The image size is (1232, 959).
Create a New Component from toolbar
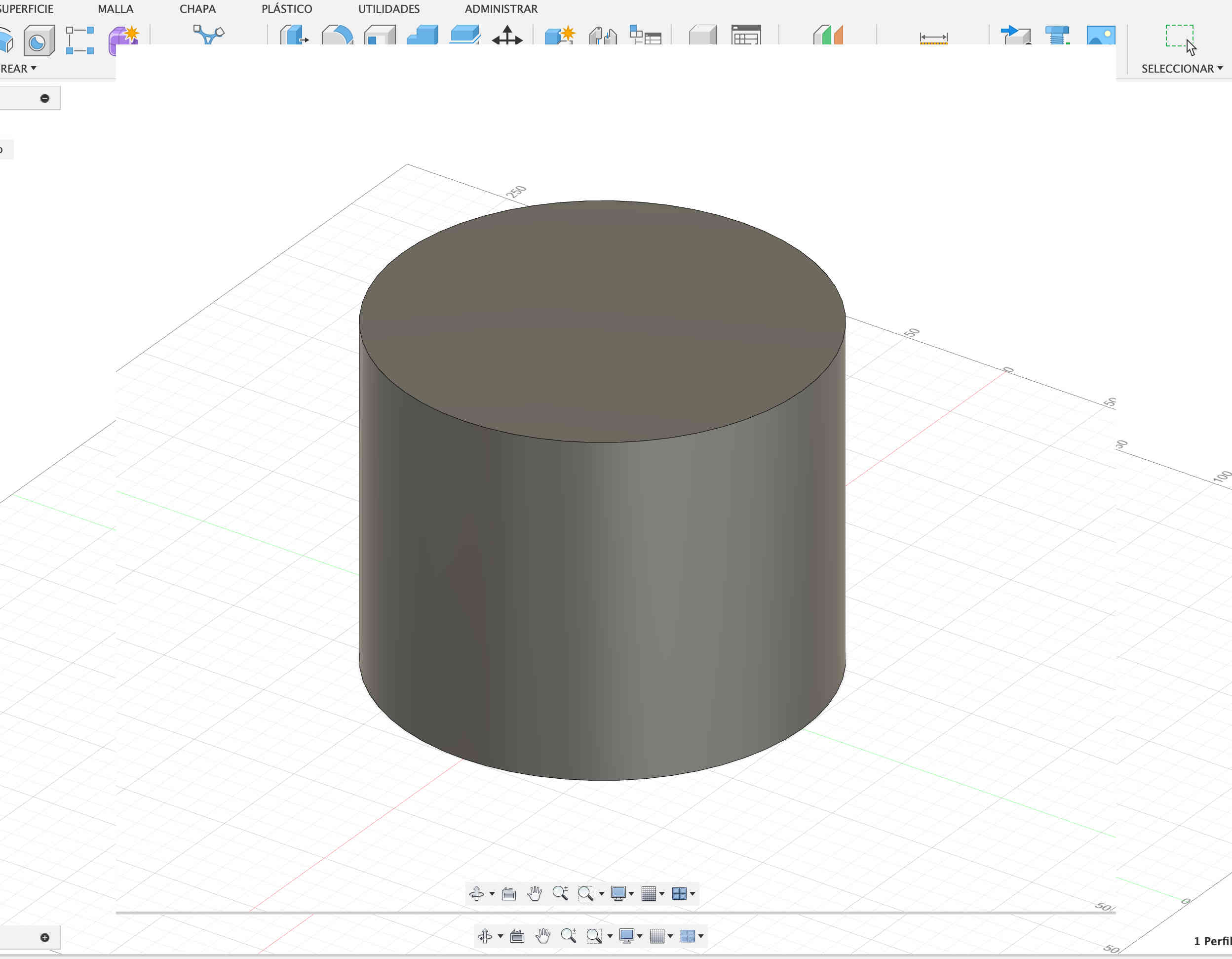pos(560,35)
